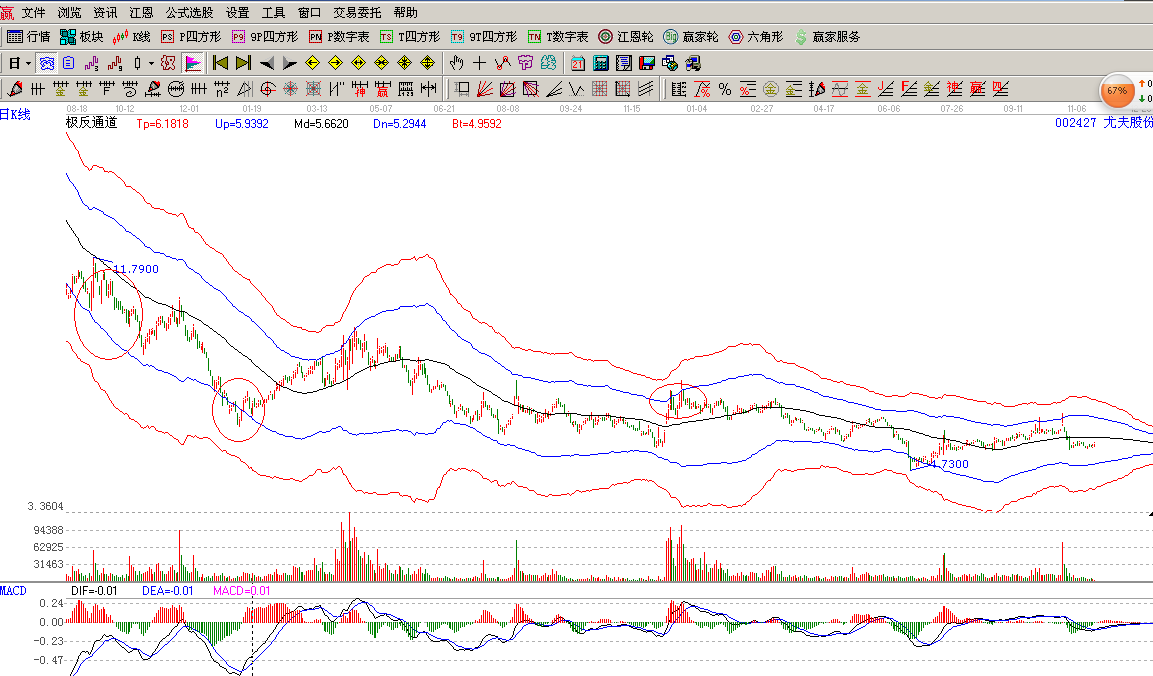Click the orange 67% gauge indicator
1153x676 pixels.
pos(1117,90)
